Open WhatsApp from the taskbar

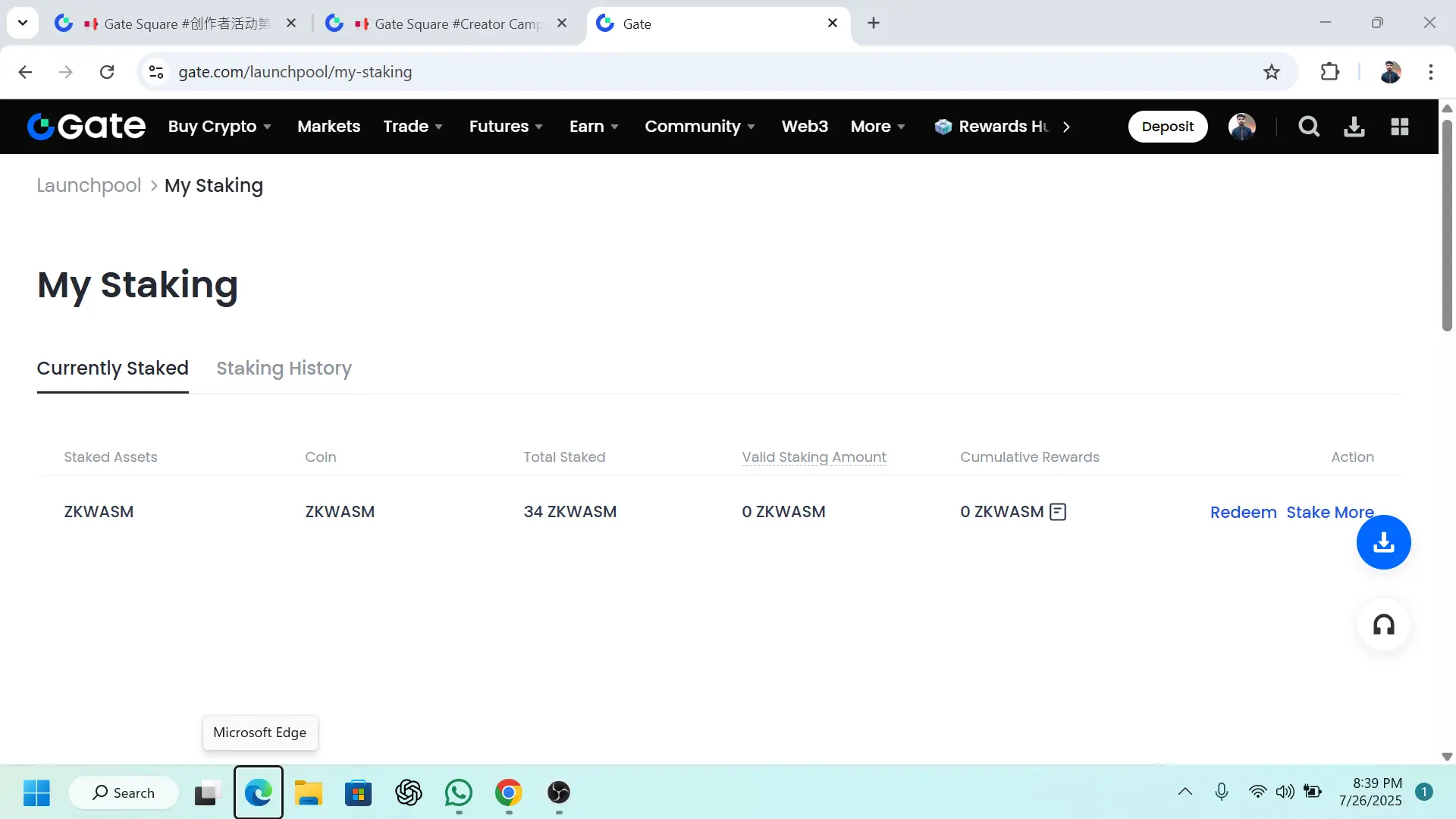click(459, 792)
